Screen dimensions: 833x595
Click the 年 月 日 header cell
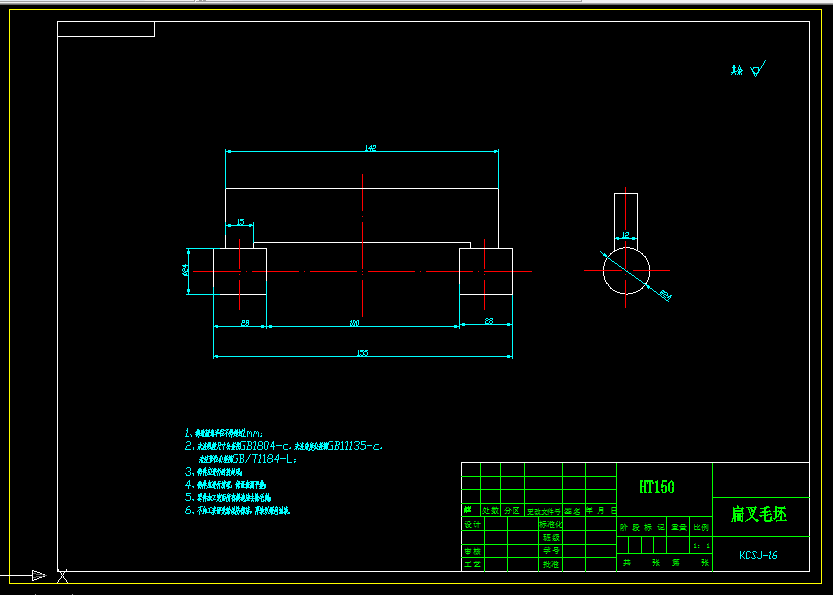601,511
